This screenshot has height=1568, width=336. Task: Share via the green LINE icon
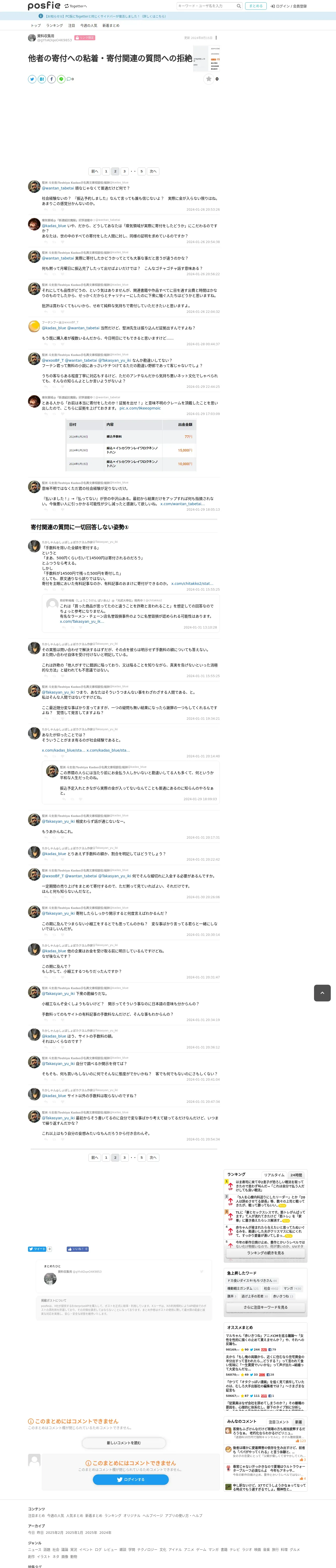coord(61,79)
